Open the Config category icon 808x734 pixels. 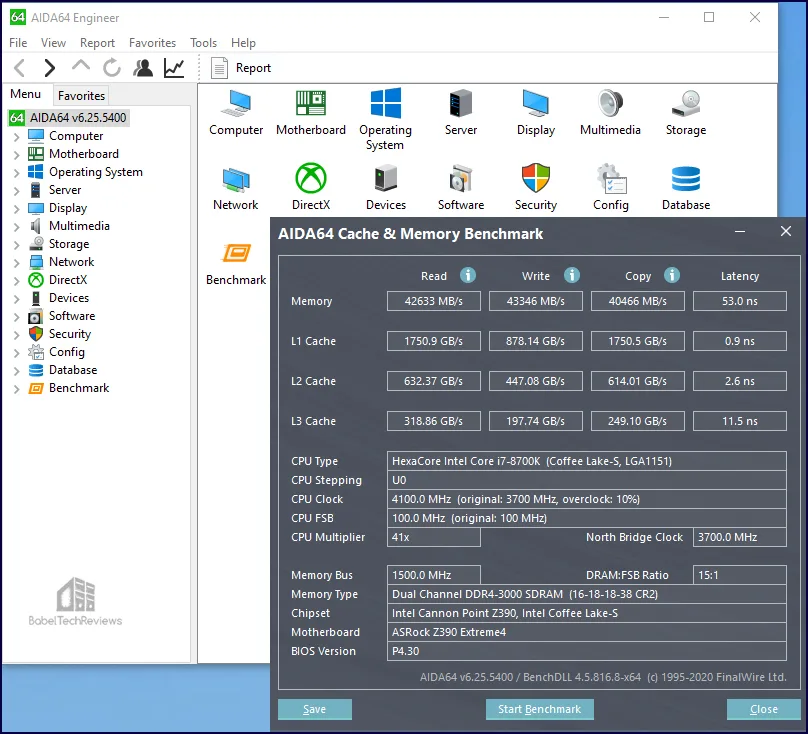(x=611, y=187)
